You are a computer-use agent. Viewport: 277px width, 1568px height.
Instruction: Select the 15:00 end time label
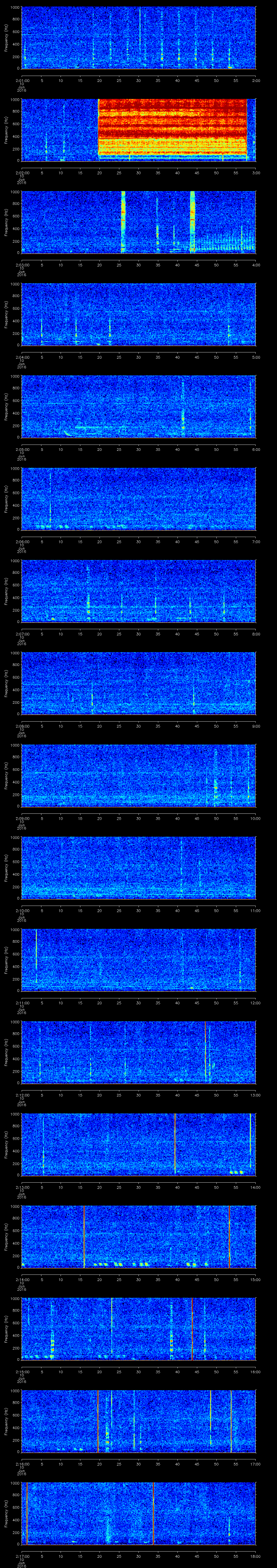(255, 1279)
